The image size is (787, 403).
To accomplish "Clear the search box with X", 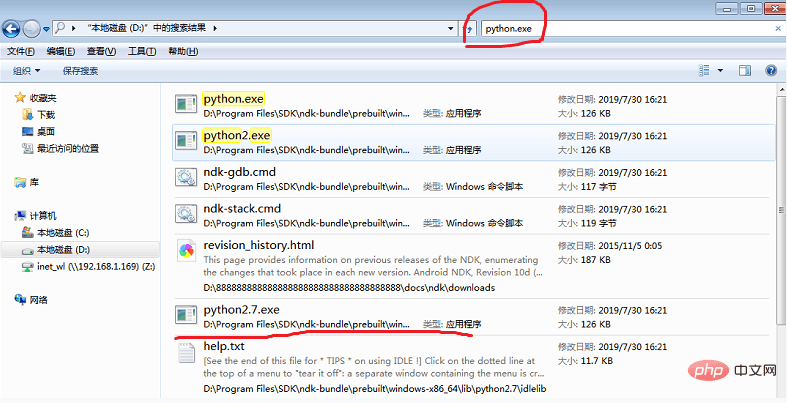I will [x=778, y=29].
